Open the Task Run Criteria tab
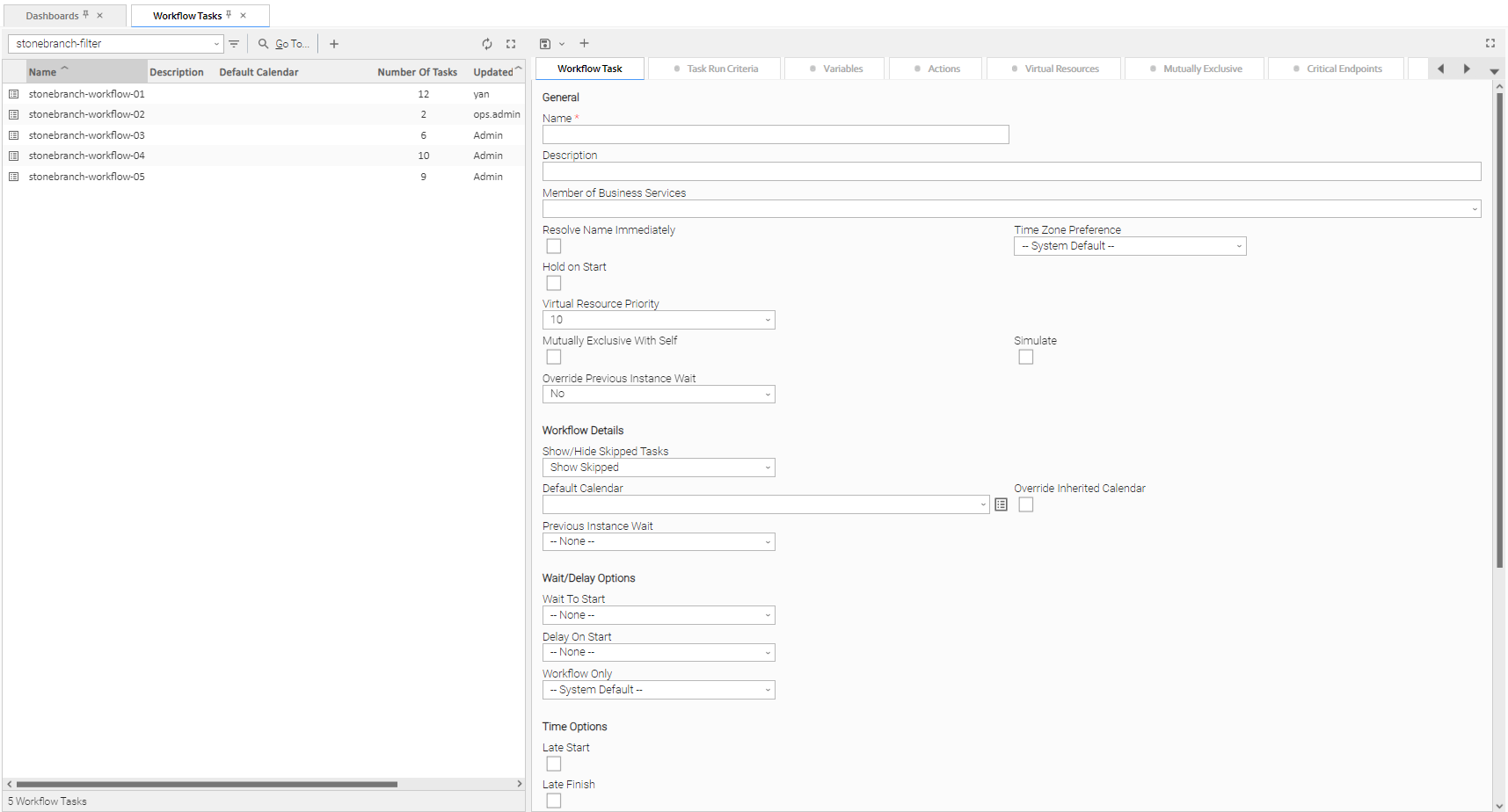This screenshot has width=1508, height=812. point(716,69)
